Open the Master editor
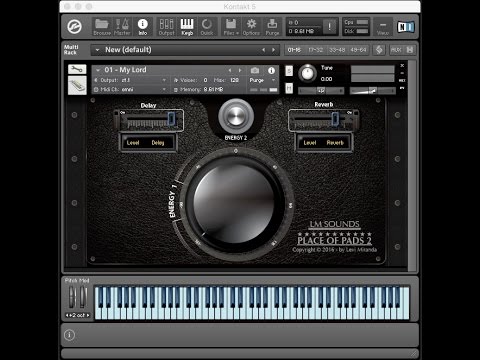 point(122,27)
